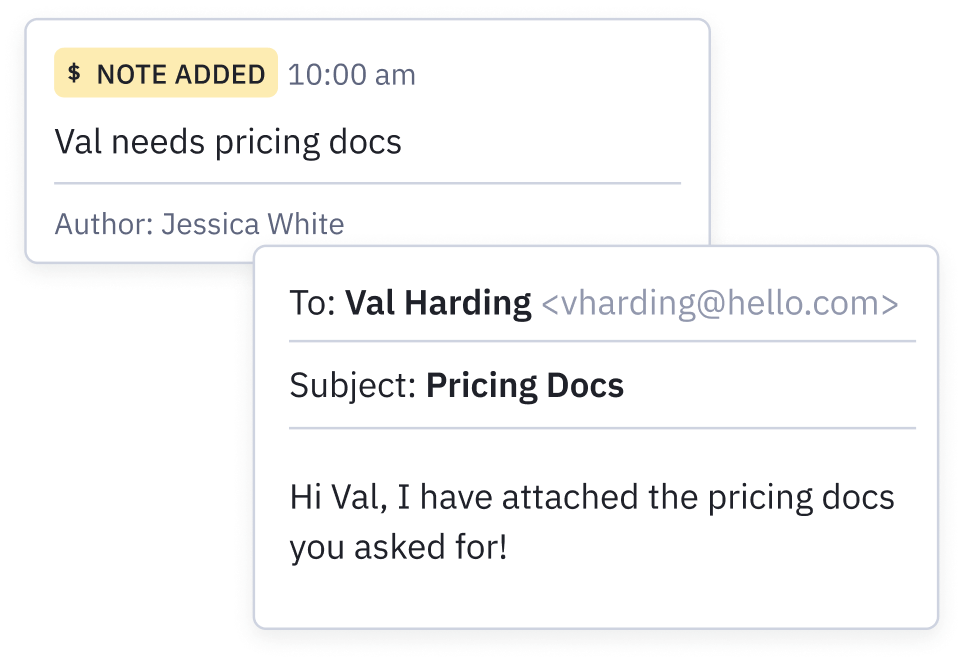Click the divider below the Subject line
Viewport: 964px width, 662px height.
(602, 428)
